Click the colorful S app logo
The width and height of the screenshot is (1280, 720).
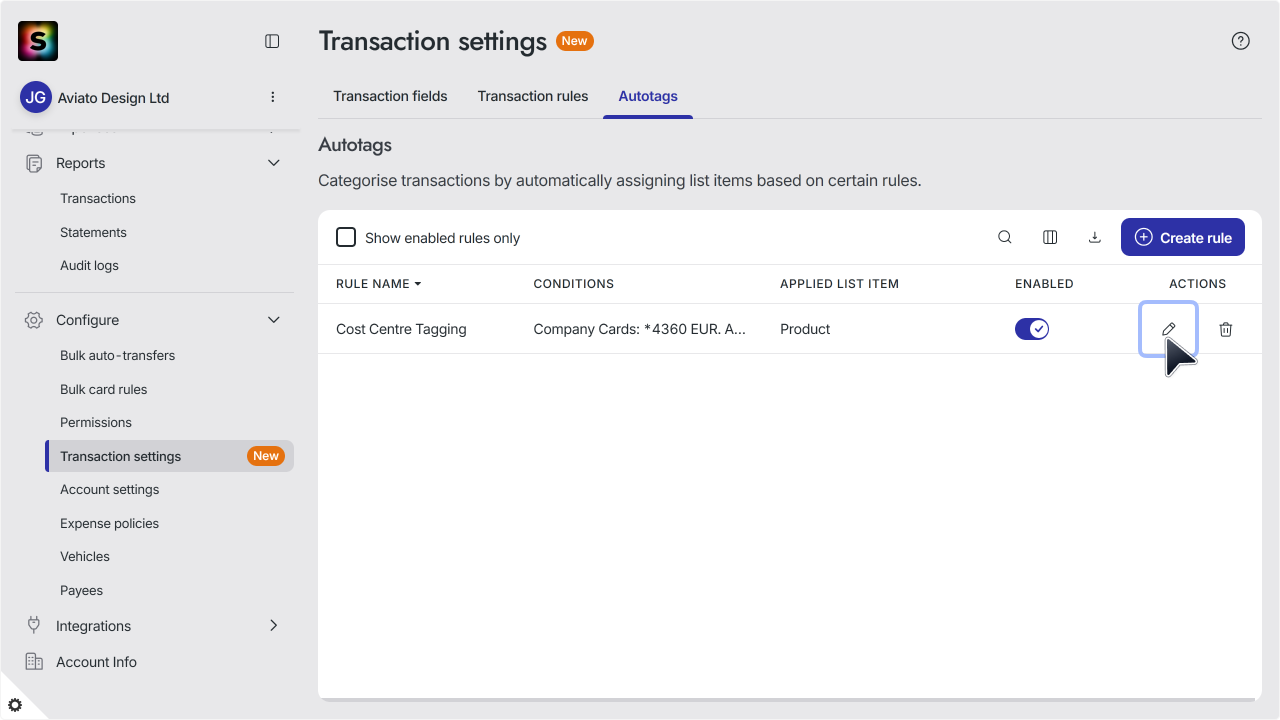(x=38, y=41)
